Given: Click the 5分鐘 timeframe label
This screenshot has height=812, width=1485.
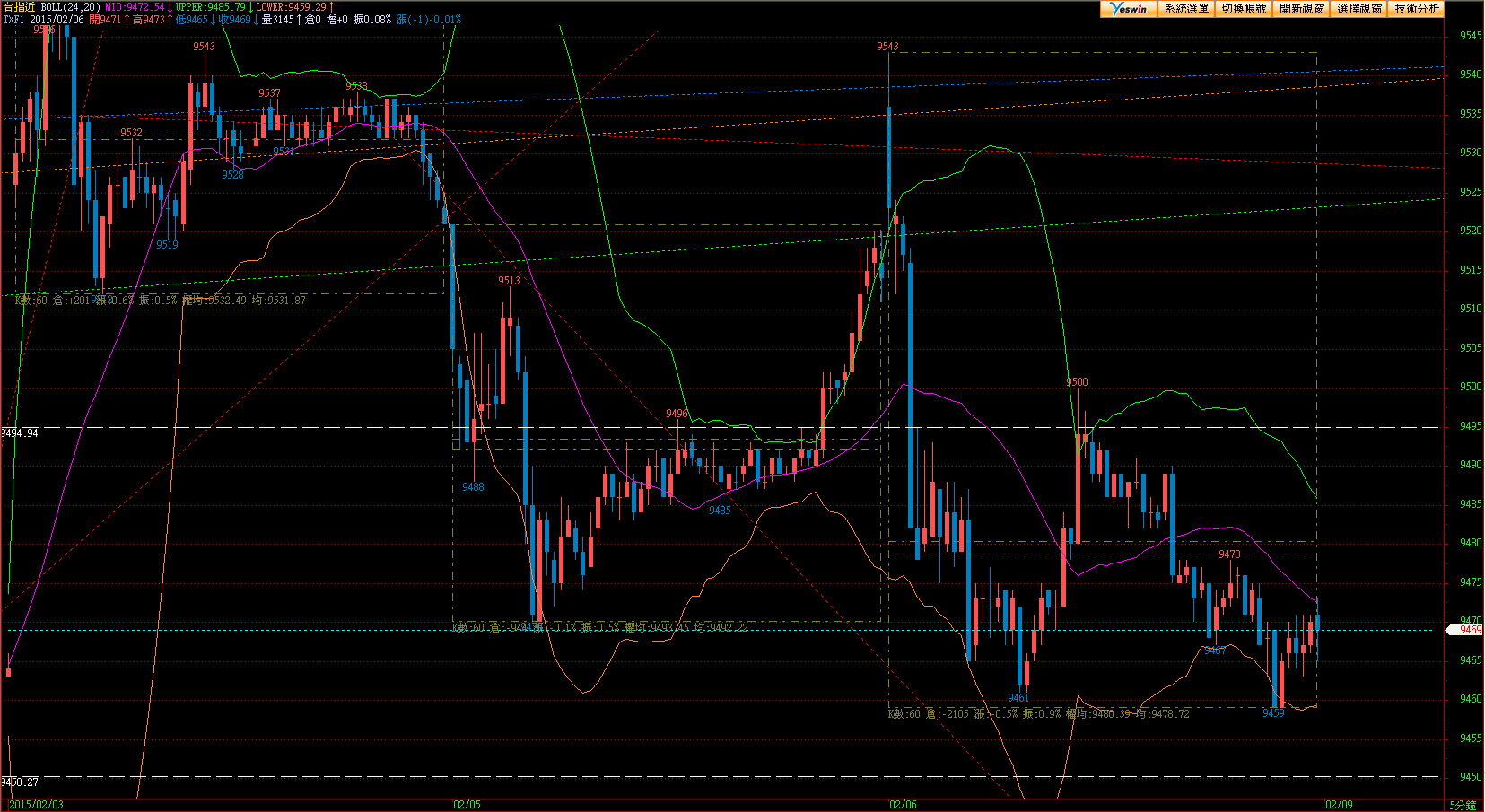Looking at the screenshot, I should coord(1463,805).
